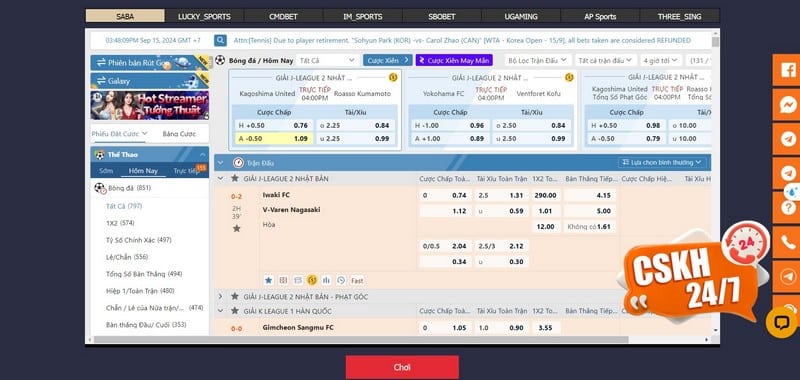Viewport: 800px width, 380px height.
Task: Open the Bộ Lọc Trận Đấu dropdown
Action: (x=538, y=60)
